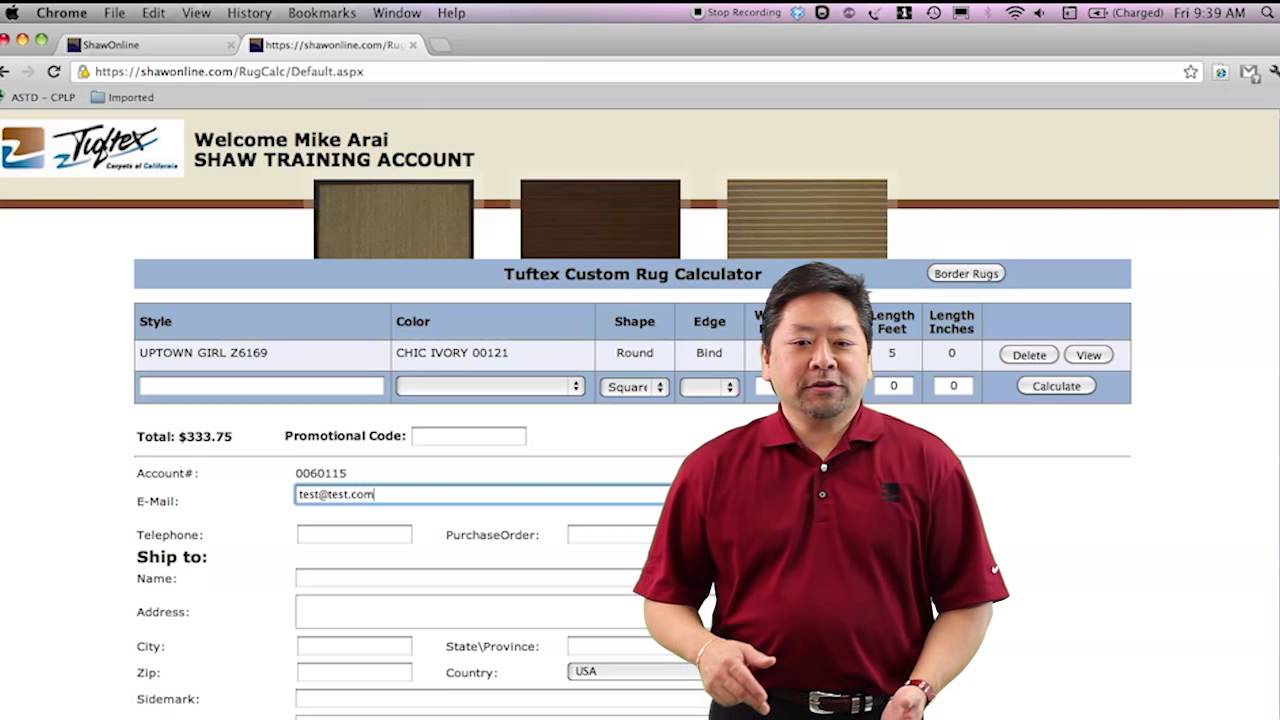Open the Help menu
Image resolution: width=1280 pixels, height=720 pixels.
[x=451, y=13]
